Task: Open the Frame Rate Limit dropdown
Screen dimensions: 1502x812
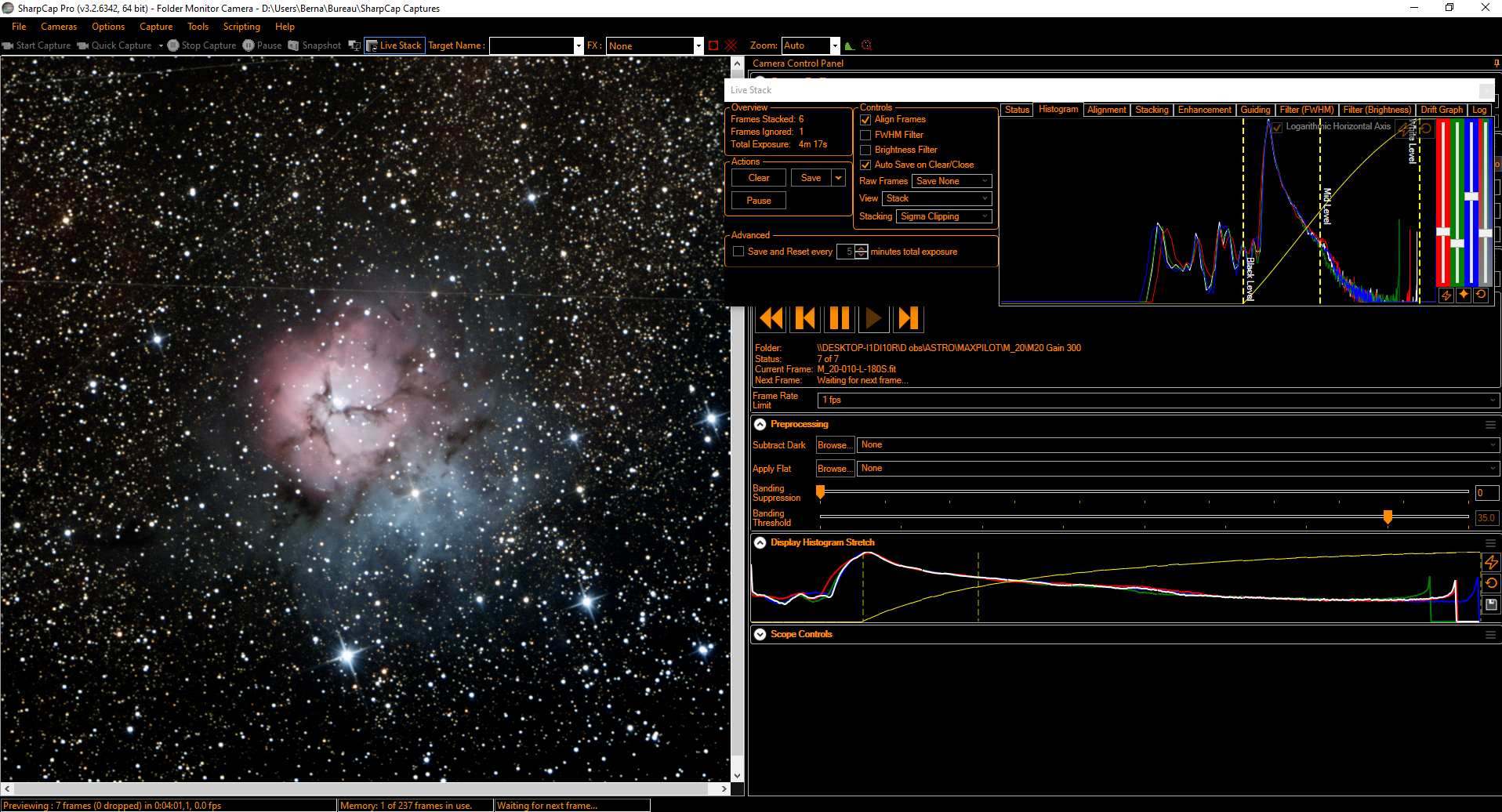Action: tap(1159, 400)
